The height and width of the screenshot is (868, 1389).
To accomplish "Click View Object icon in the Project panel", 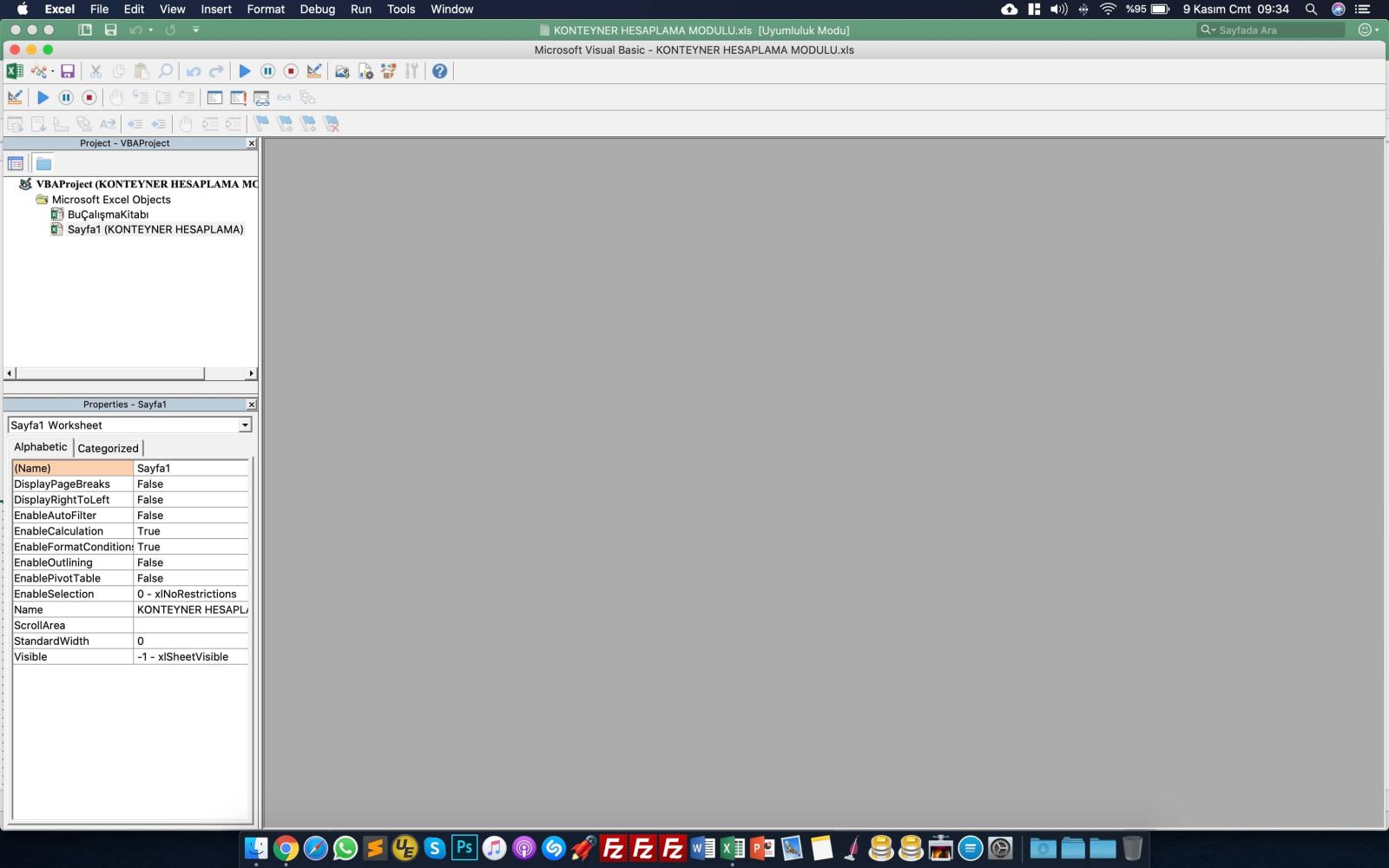I will [16, 163].
